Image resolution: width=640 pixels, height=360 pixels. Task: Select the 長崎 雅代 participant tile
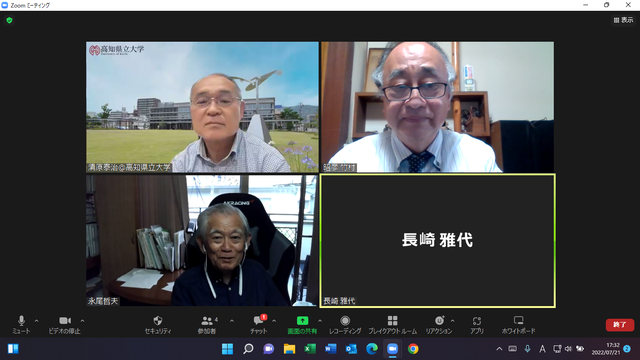pos(438,241)
